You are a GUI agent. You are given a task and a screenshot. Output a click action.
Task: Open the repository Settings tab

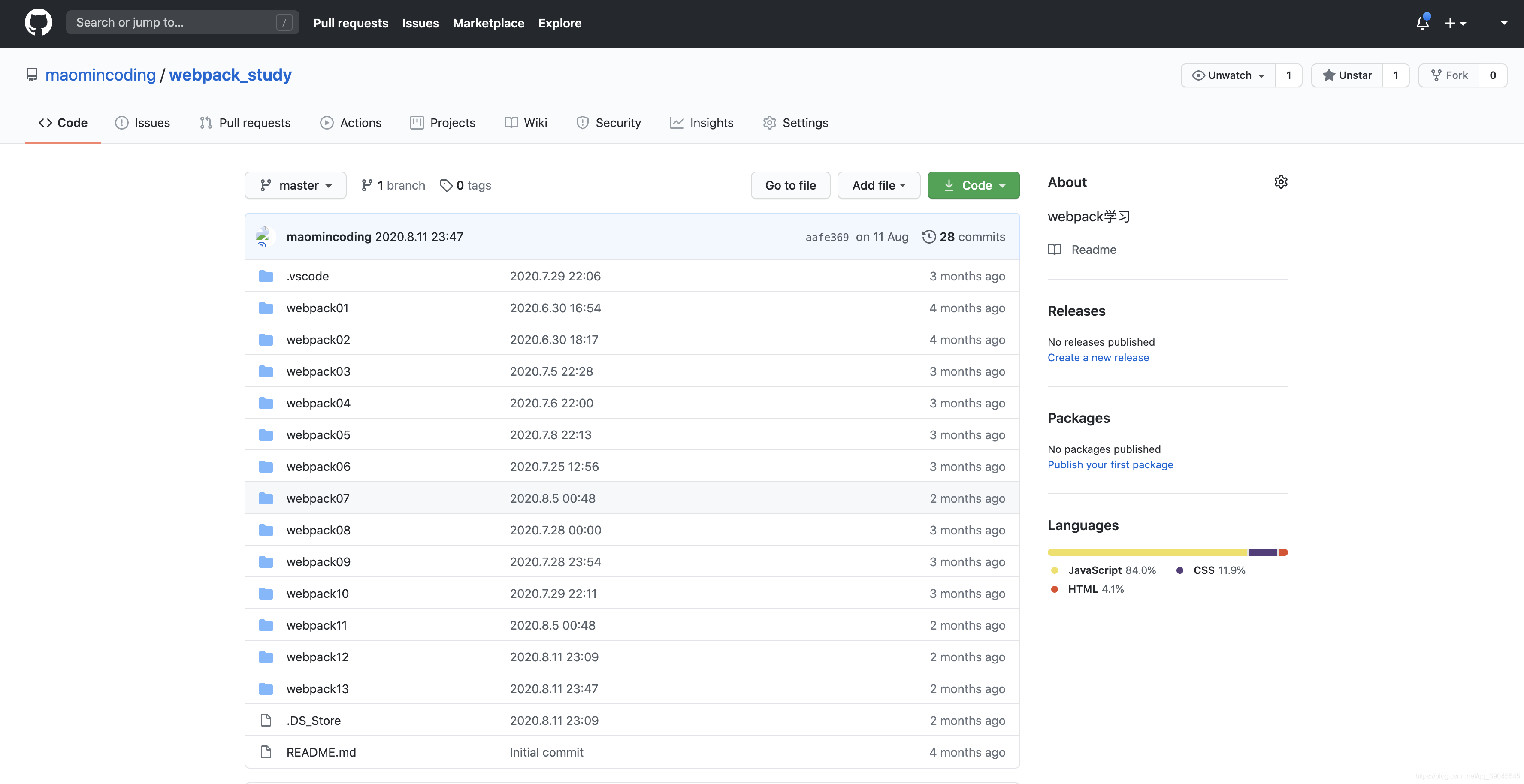tap(796, 122)
